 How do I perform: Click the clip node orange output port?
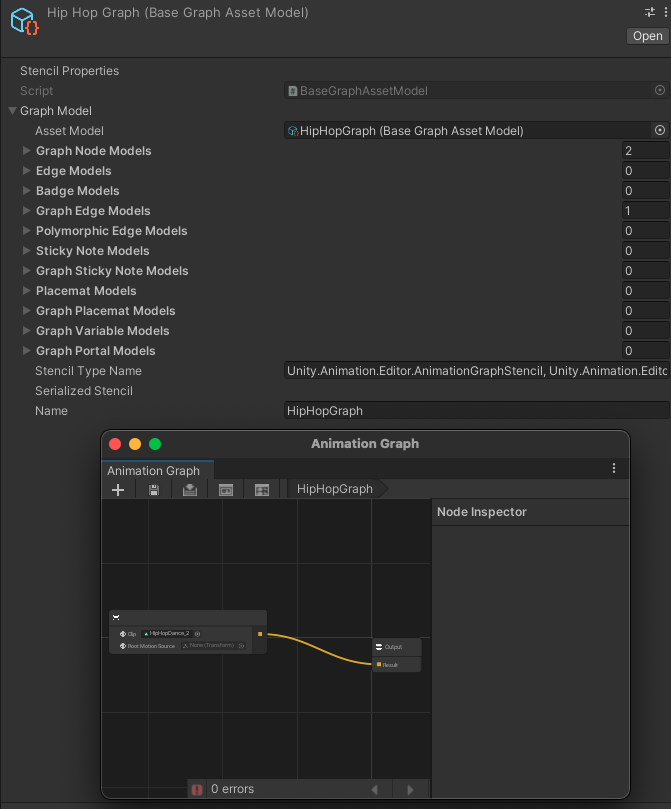pyautogui.click(x=260, y=634)
